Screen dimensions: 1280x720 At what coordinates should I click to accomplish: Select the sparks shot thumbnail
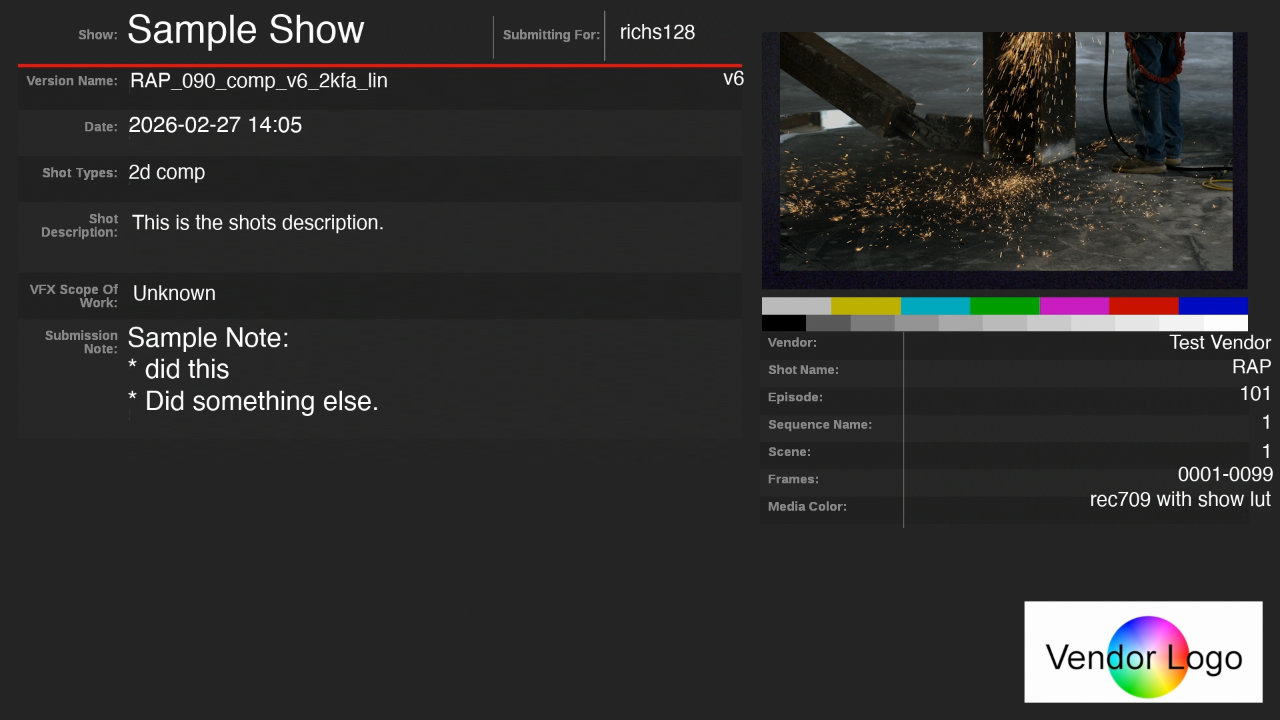(x=1005, y=151)
